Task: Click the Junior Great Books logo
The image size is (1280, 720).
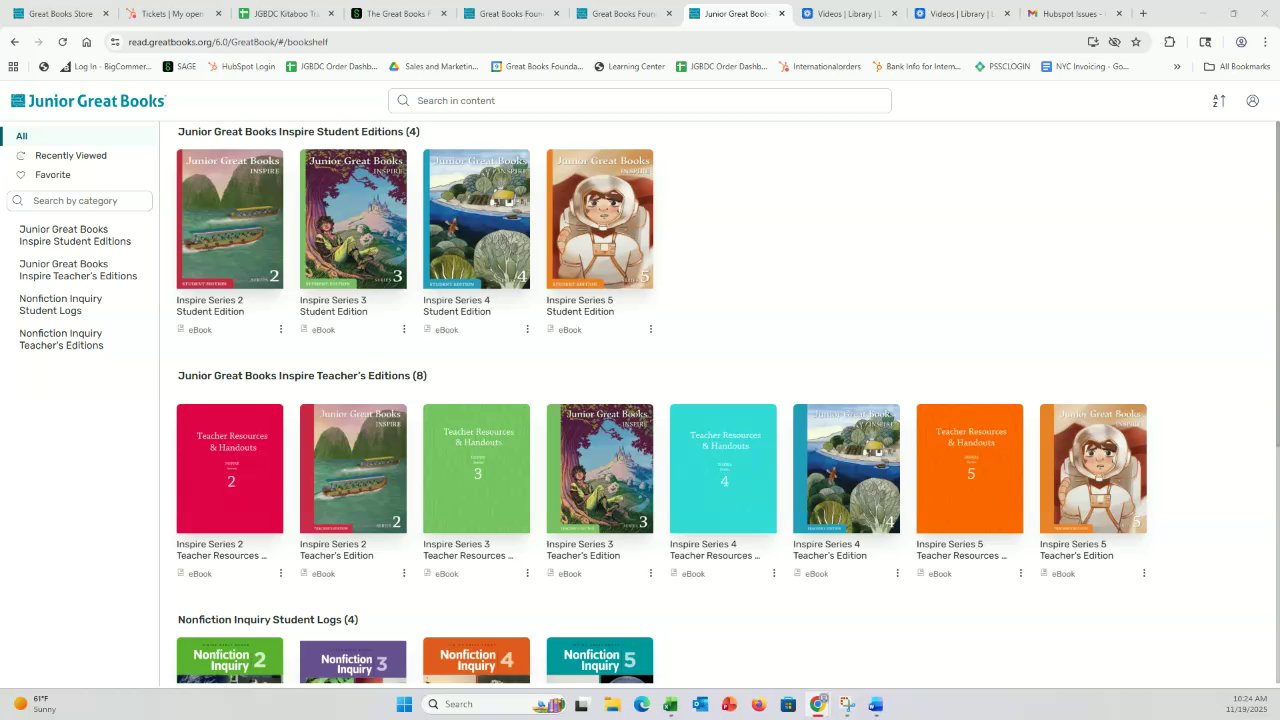Action: [x=88, y=101]
